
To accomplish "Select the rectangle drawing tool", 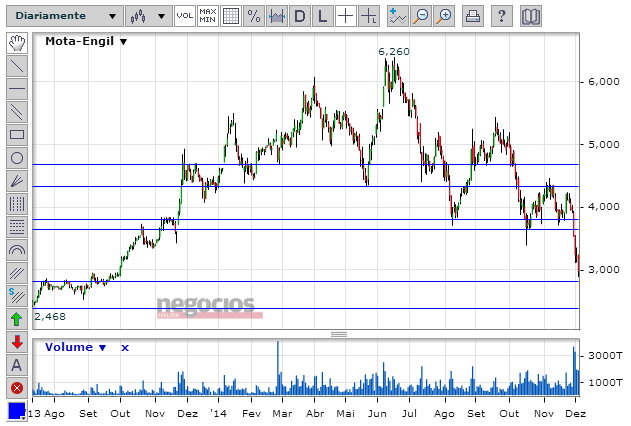I will click(17, 135).
